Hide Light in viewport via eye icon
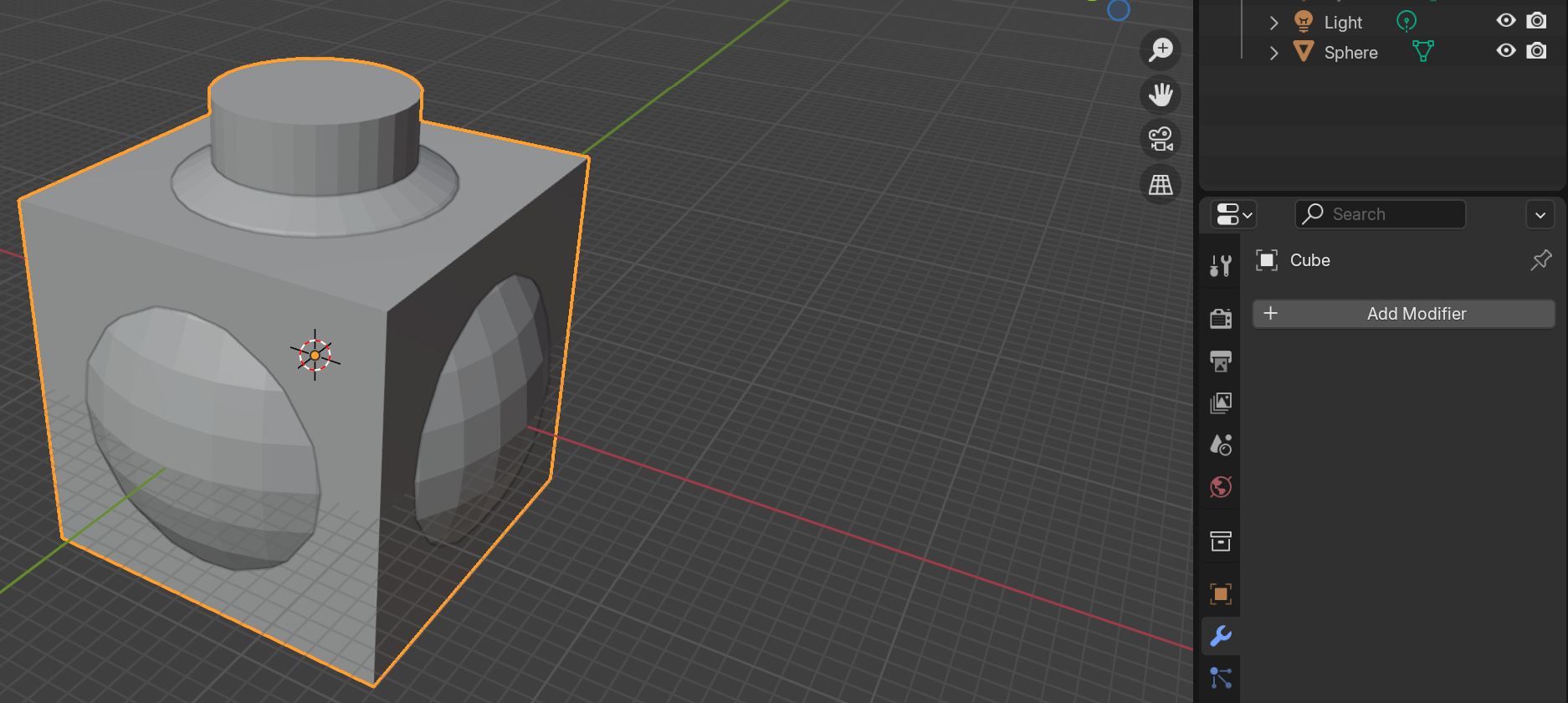The image size is (1568, 703). 1506,21
